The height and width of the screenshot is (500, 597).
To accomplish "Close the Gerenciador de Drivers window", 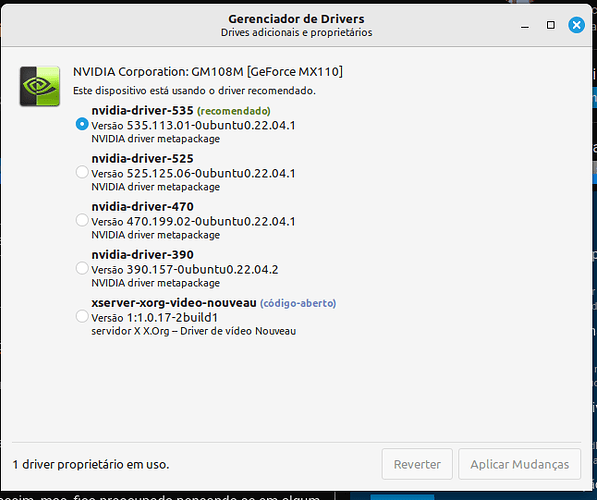I will coord(576,26).
